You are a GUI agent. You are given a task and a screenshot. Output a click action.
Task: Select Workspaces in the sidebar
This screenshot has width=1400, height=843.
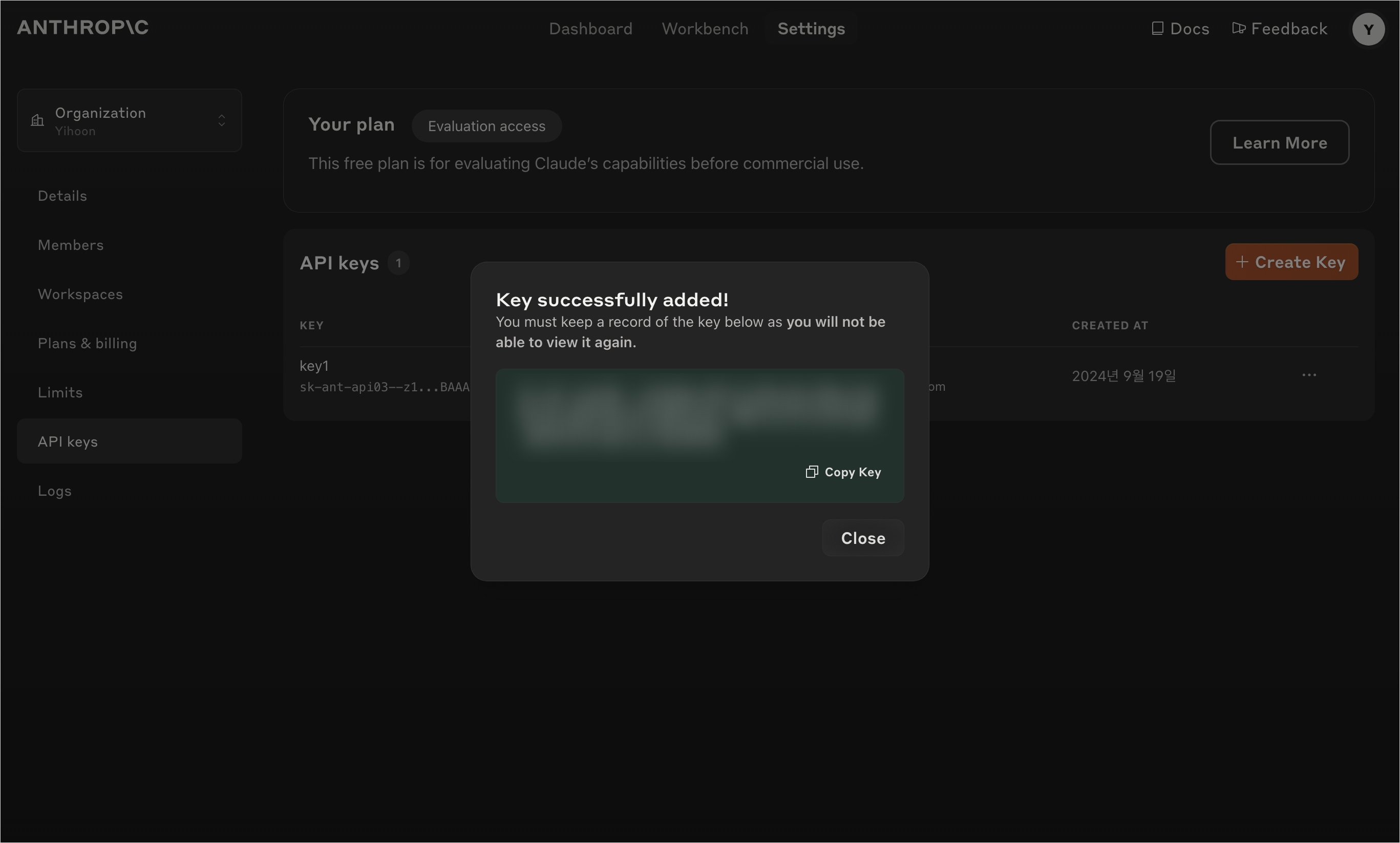coord(80,294)
